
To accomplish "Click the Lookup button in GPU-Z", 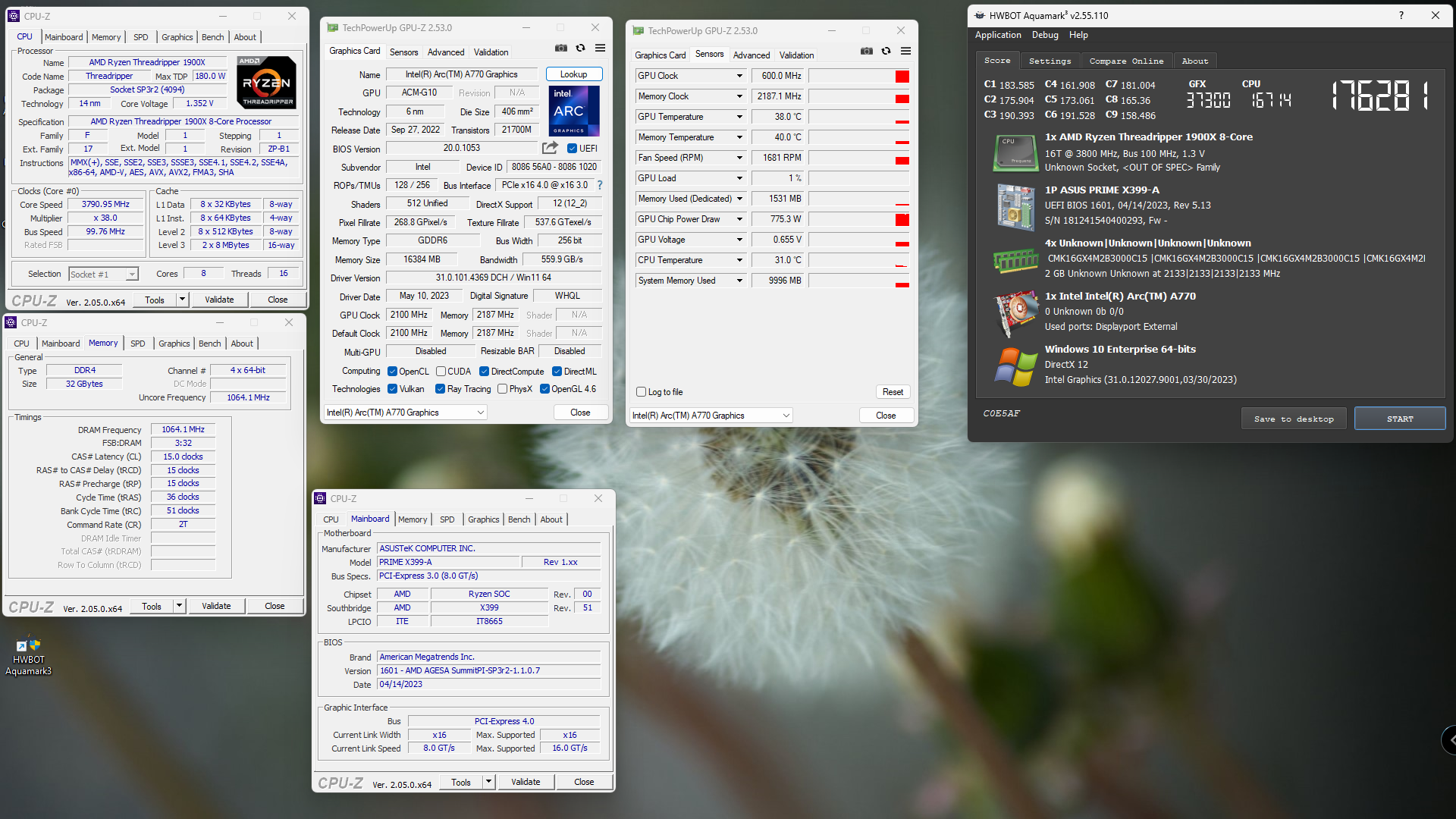I will (574, 74).
